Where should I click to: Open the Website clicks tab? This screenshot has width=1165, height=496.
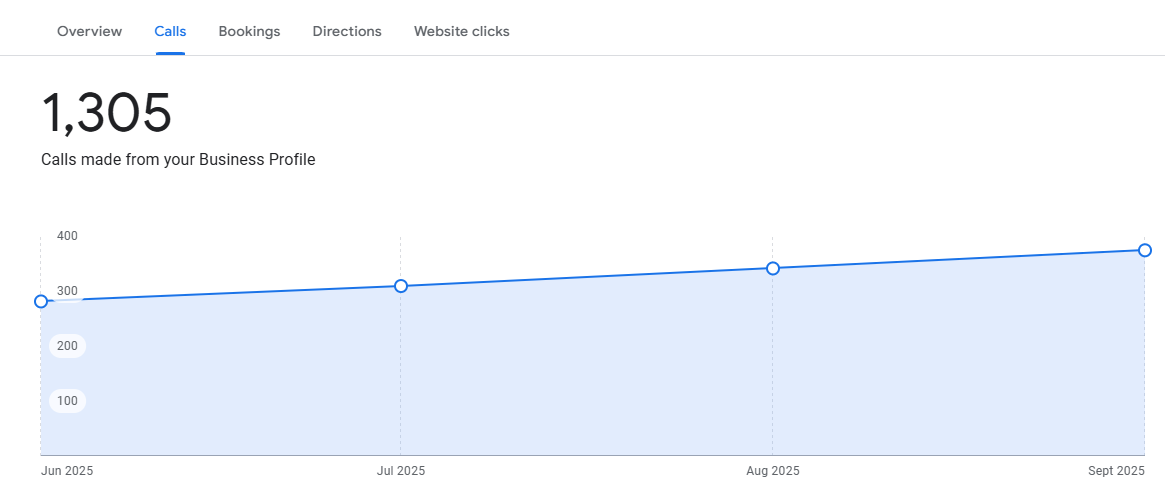point(461,31)
